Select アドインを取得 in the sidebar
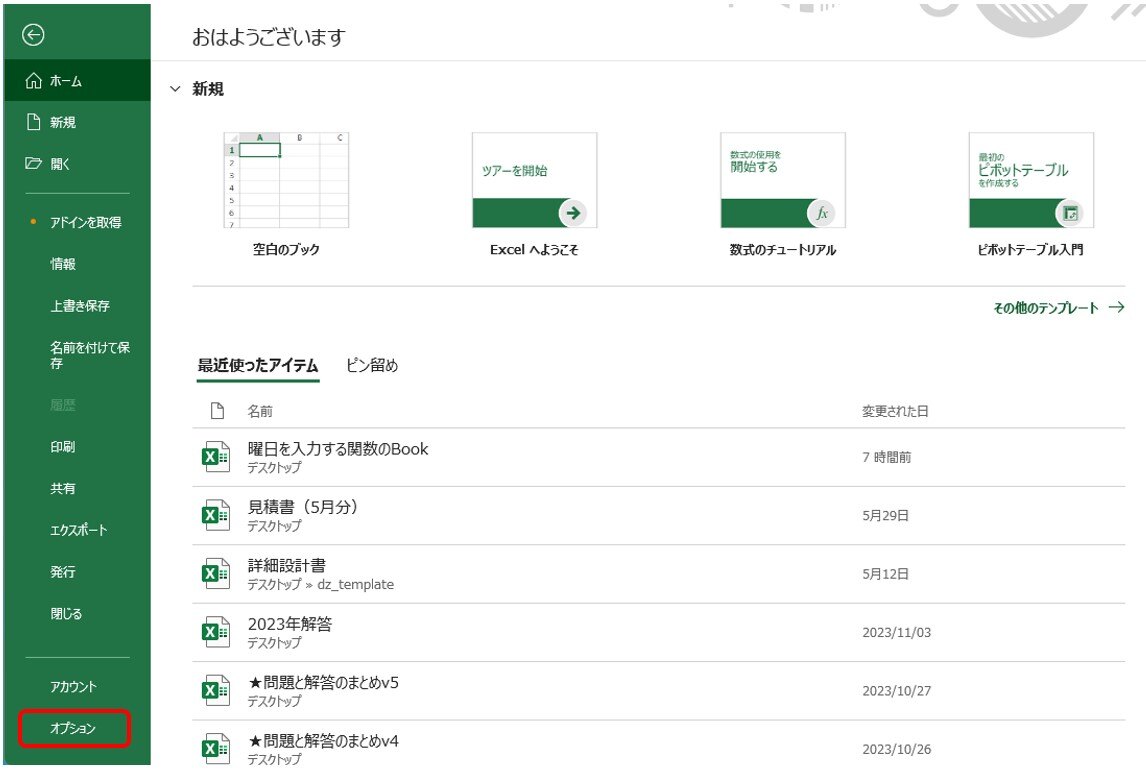The height and width of the screenshot is (770, 1146). pyautogui.click(x=77, y=222)
